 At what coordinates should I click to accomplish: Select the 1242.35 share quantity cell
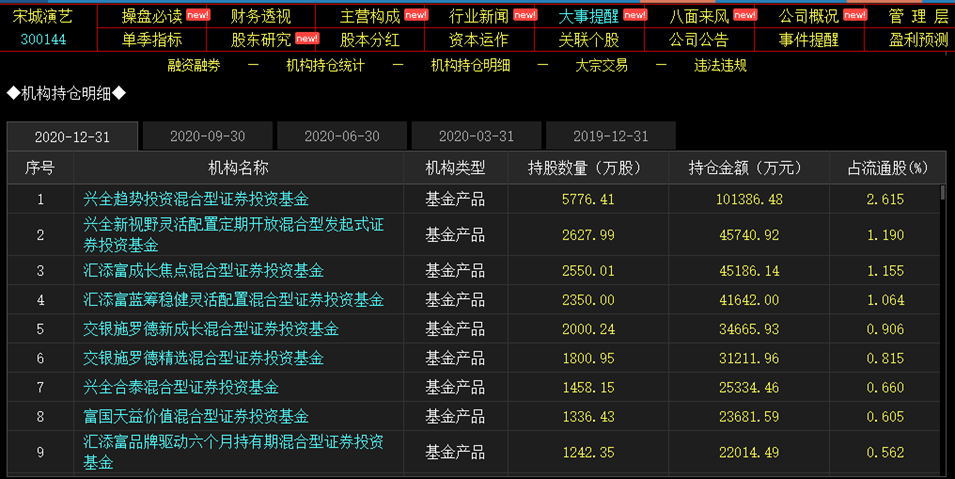coord(588,453)
